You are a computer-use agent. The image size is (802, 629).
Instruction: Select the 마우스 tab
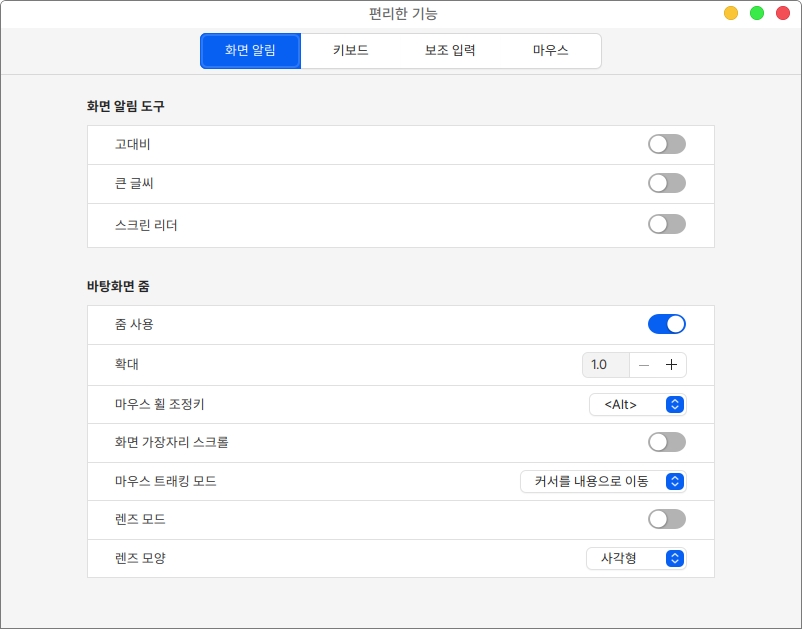(550, 50)
